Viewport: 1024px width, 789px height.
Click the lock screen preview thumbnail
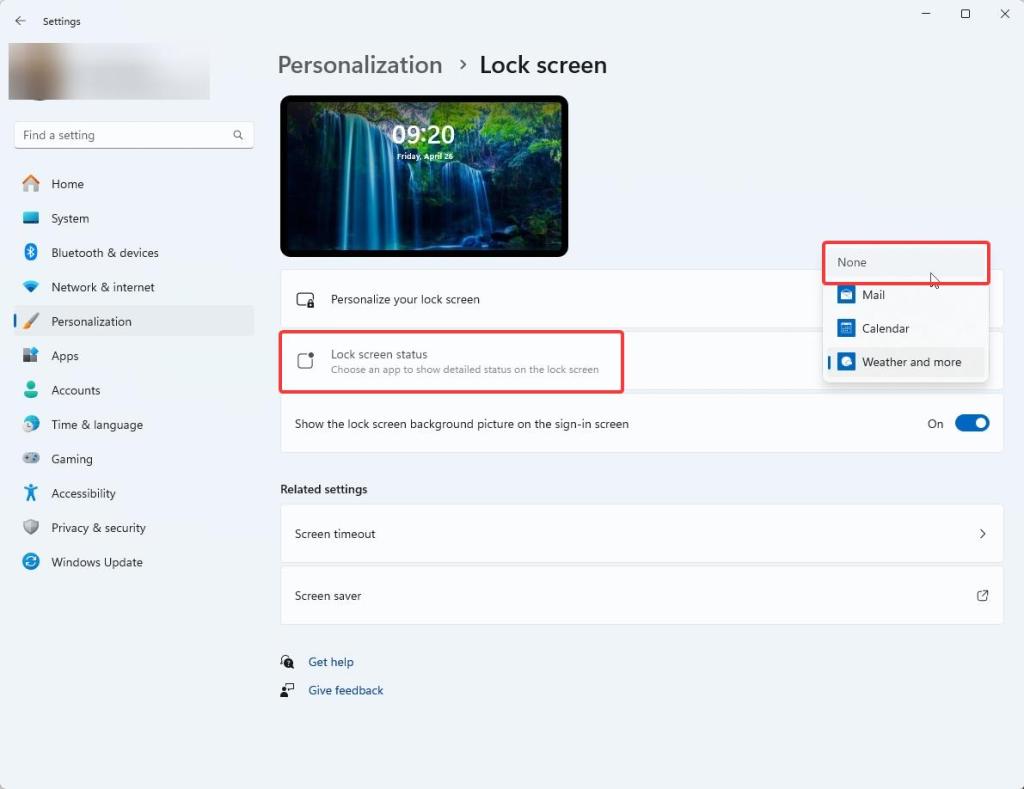click(x=424, y=176)
